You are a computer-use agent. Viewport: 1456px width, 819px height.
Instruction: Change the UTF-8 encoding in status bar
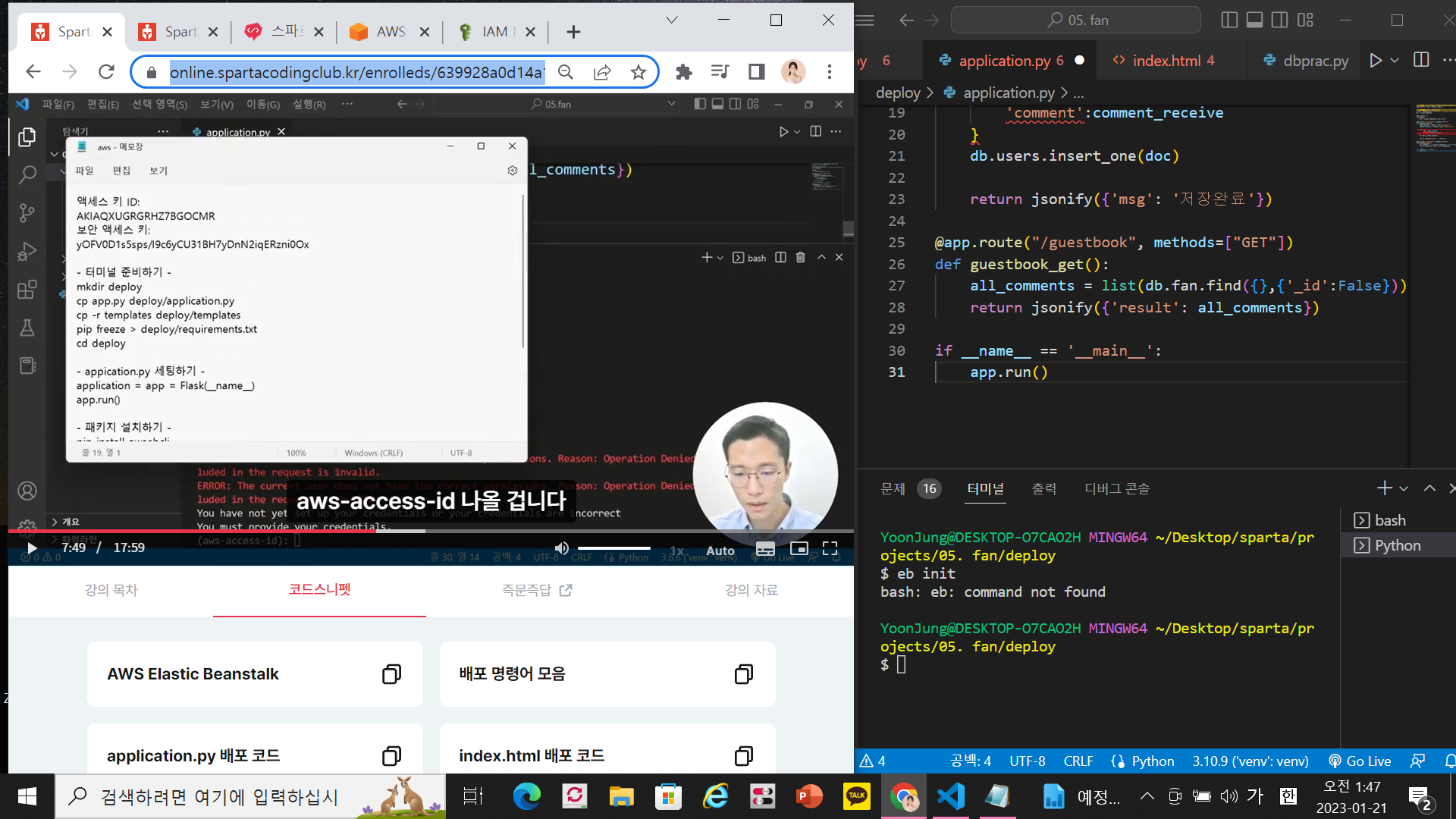click(x=1027, y=761)
